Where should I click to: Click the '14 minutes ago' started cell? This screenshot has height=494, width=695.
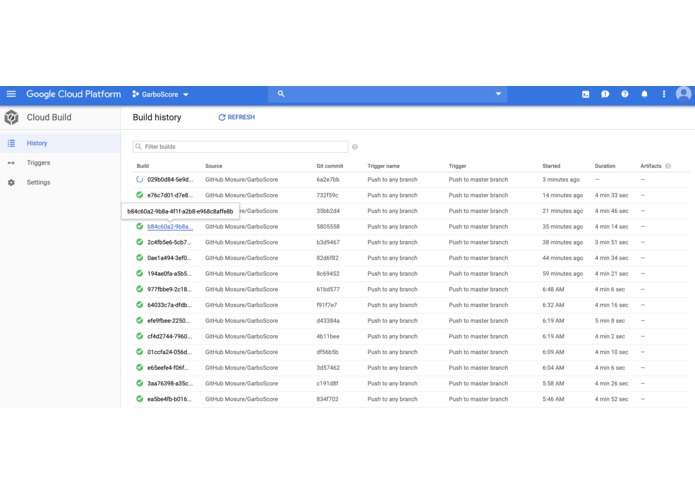(562, 195)
